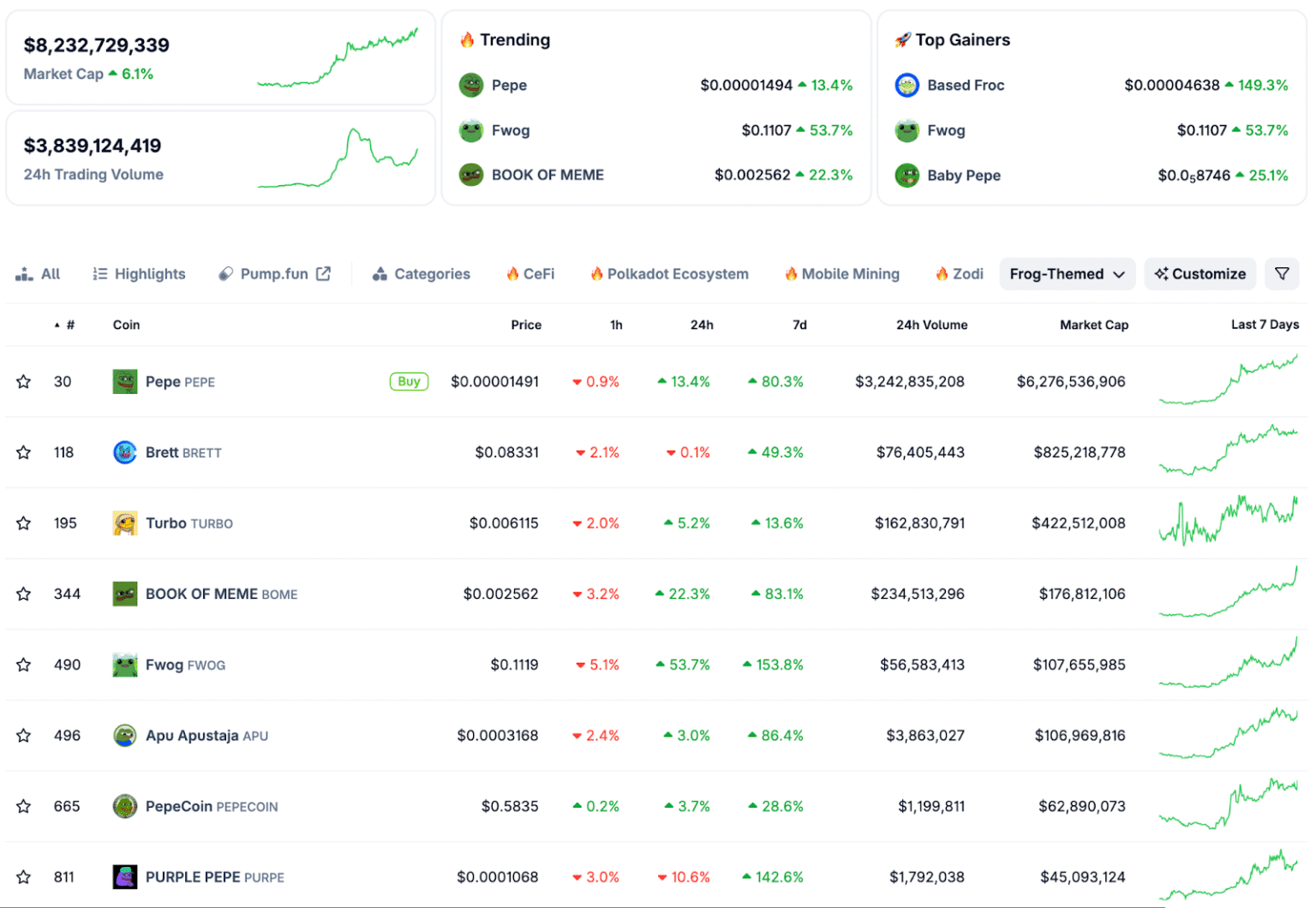The width and height of the screenshot is (1316, 908).
Task: Open Pepe coin icon in table
Action: pyautogui.click(x=125, y=381)
